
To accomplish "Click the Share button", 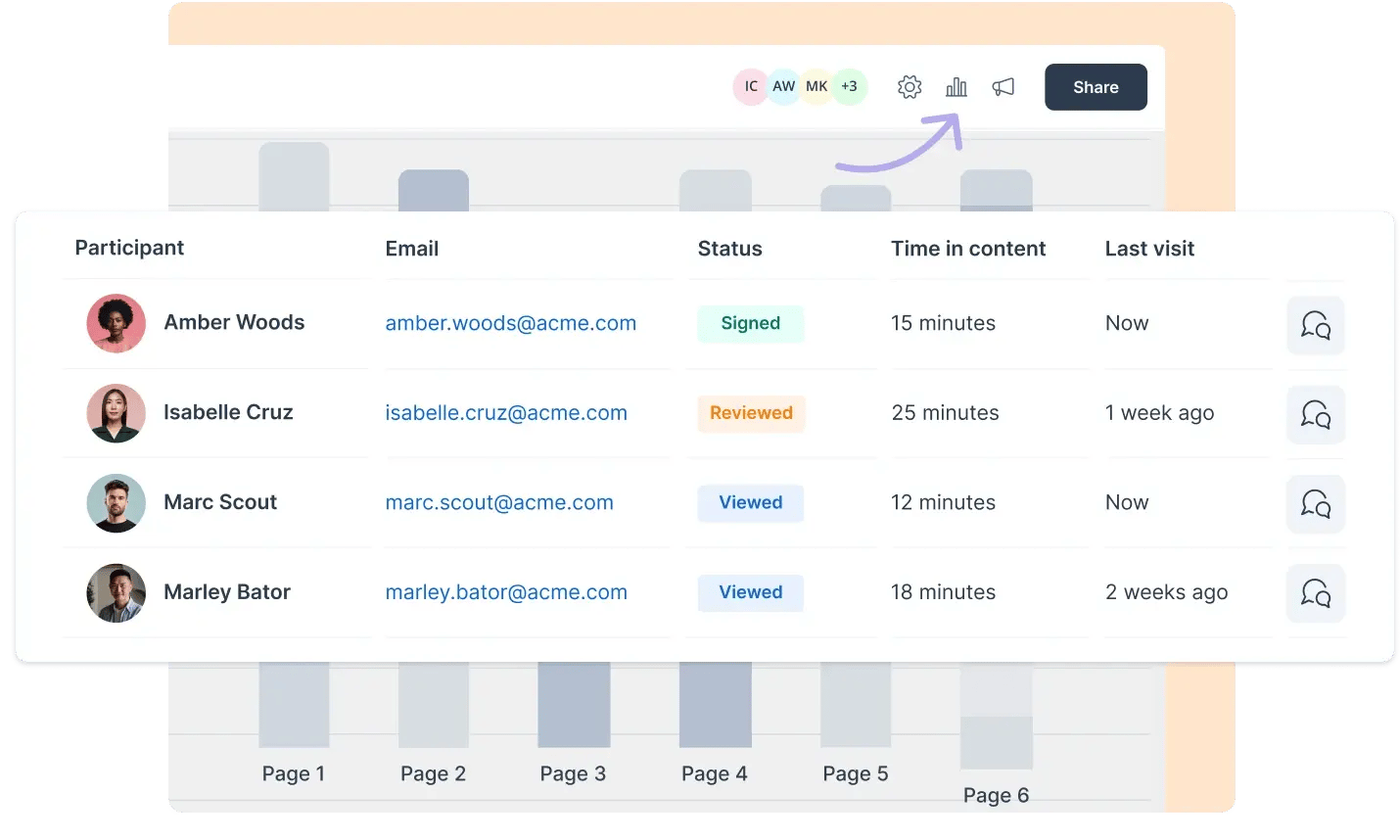I will pyautogui.click(x=1096, y=87).
